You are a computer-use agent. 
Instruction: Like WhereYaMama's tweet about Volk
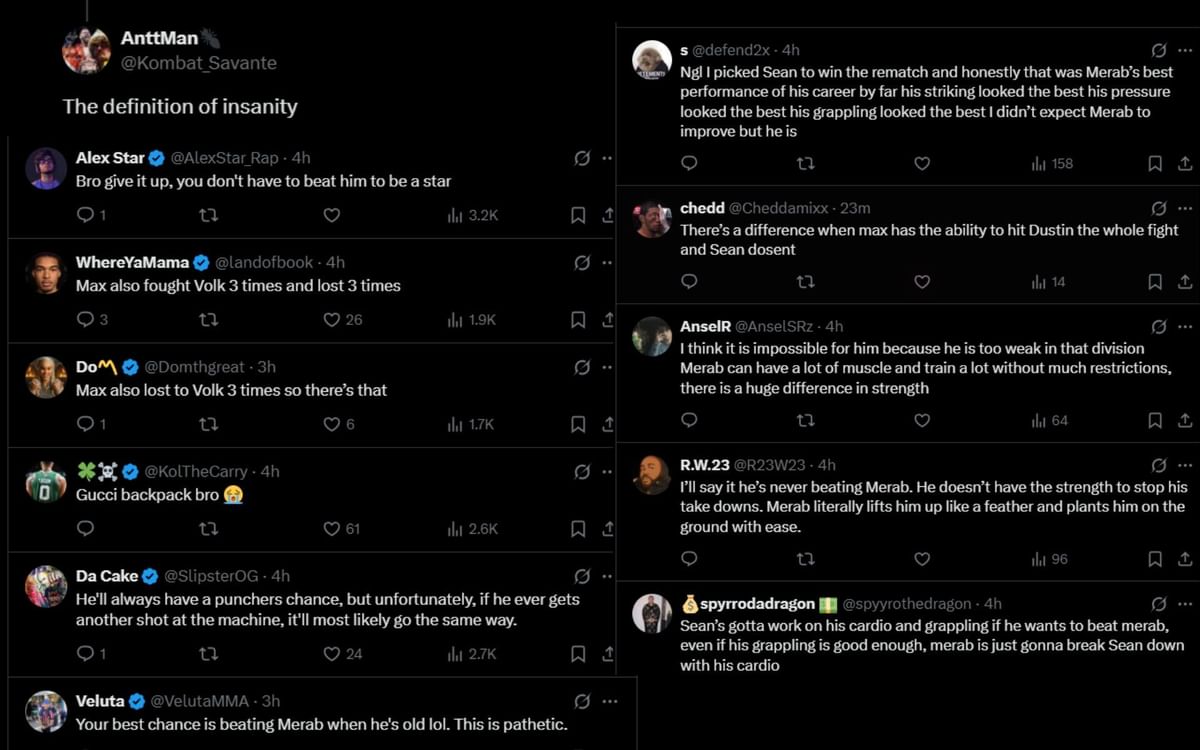pyautogui.click(x=332, y=320)
